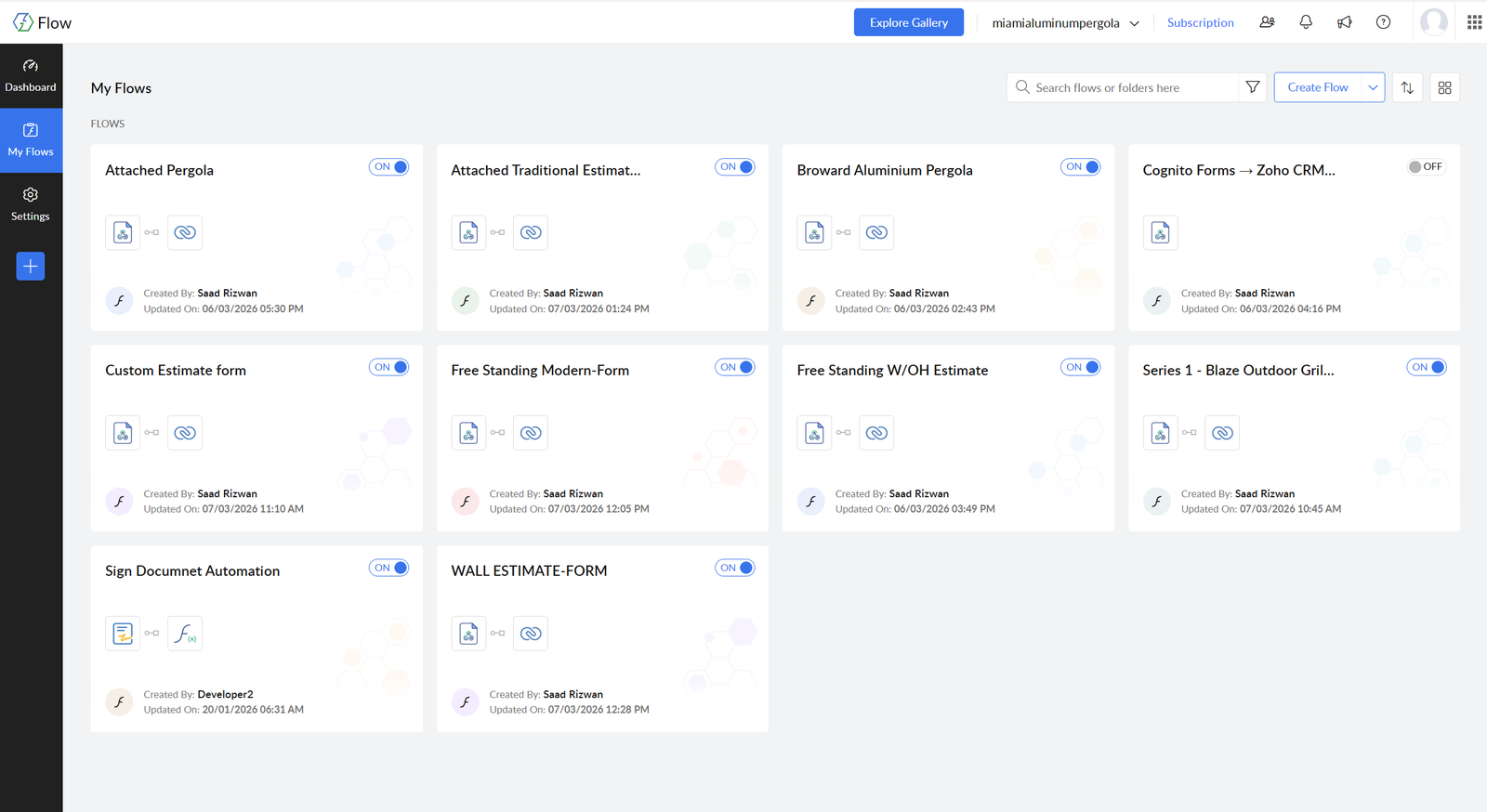
Task: Open the WALL ESTIMATE-FORM flow title
Action: tap(529, 570)
